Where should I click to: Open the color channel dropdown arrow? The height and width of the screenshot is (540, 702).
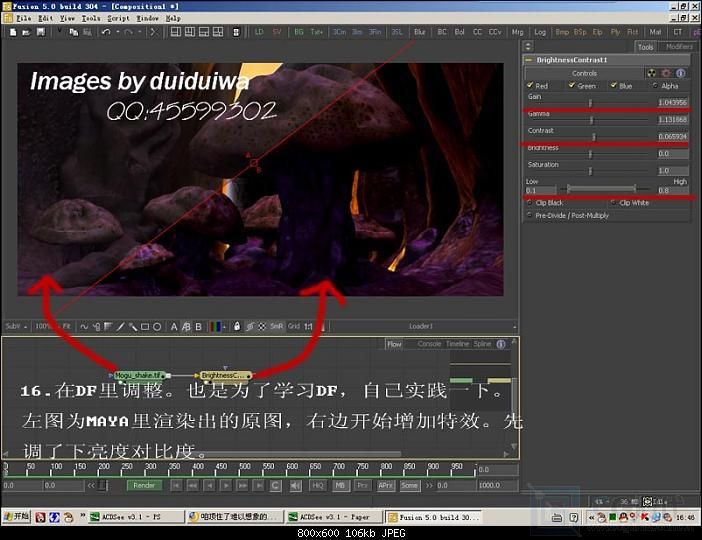click(224, 327)
